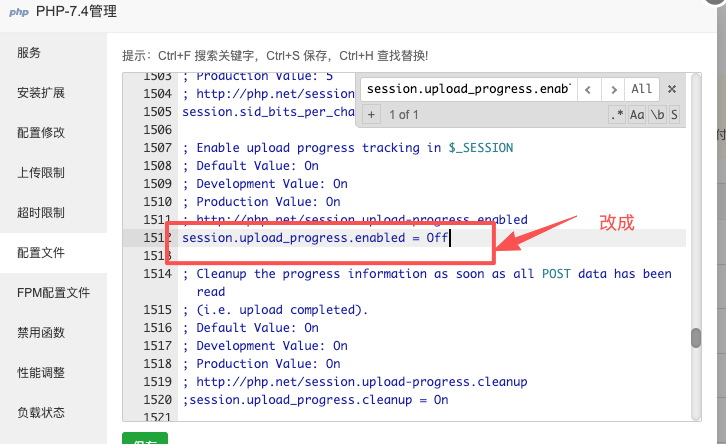
Task: Click the PHP logo in title
Action: click(19, 12)
